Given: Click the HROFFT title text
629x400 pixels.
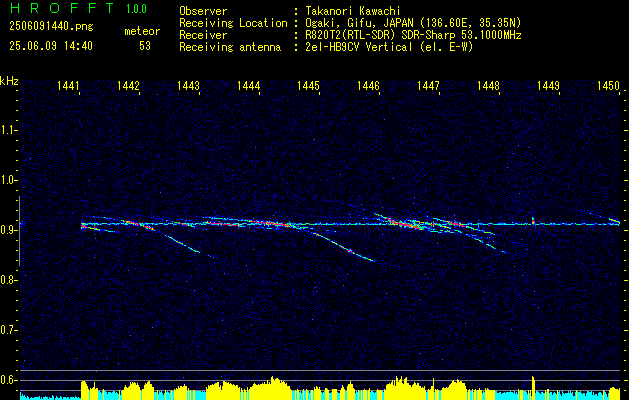Looking at the screenshot, I should click(x=62, y=8).
